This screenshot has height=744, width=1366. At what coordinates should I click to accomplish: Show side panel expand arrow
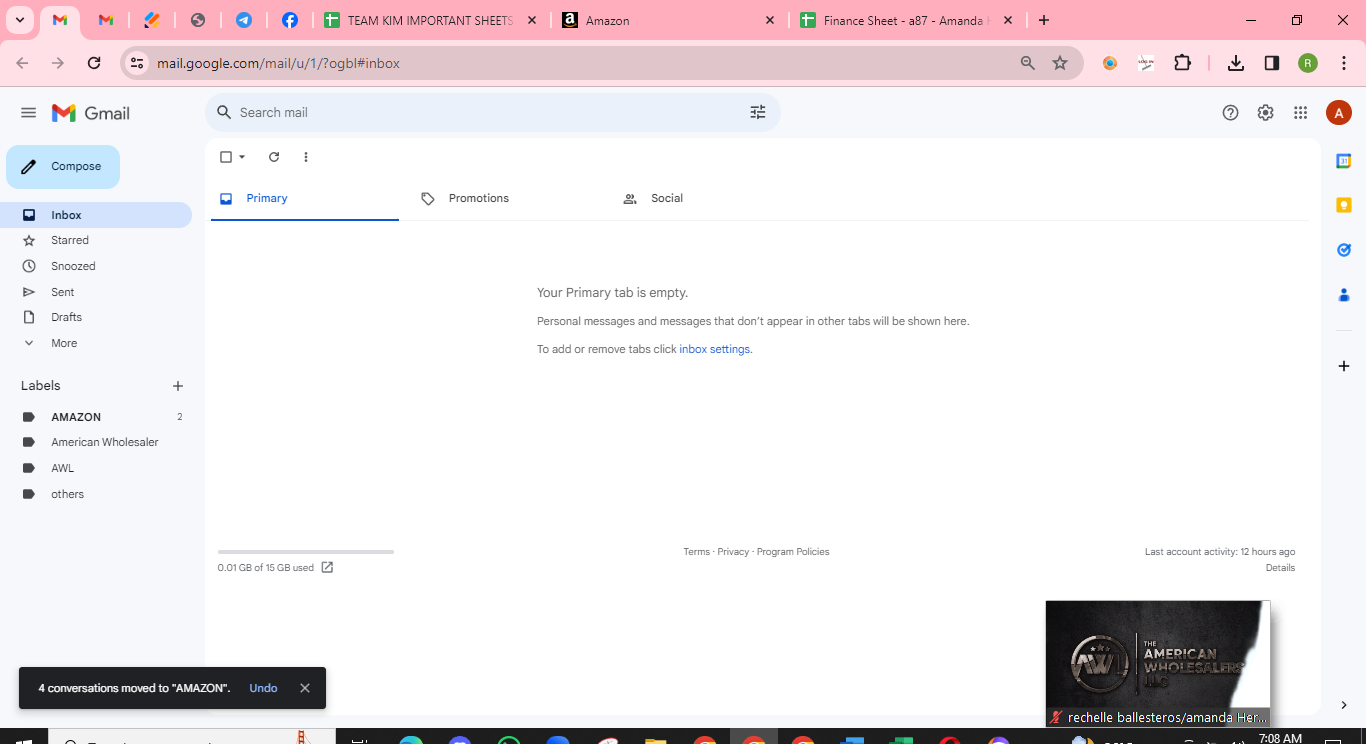tap(1344, 705)
